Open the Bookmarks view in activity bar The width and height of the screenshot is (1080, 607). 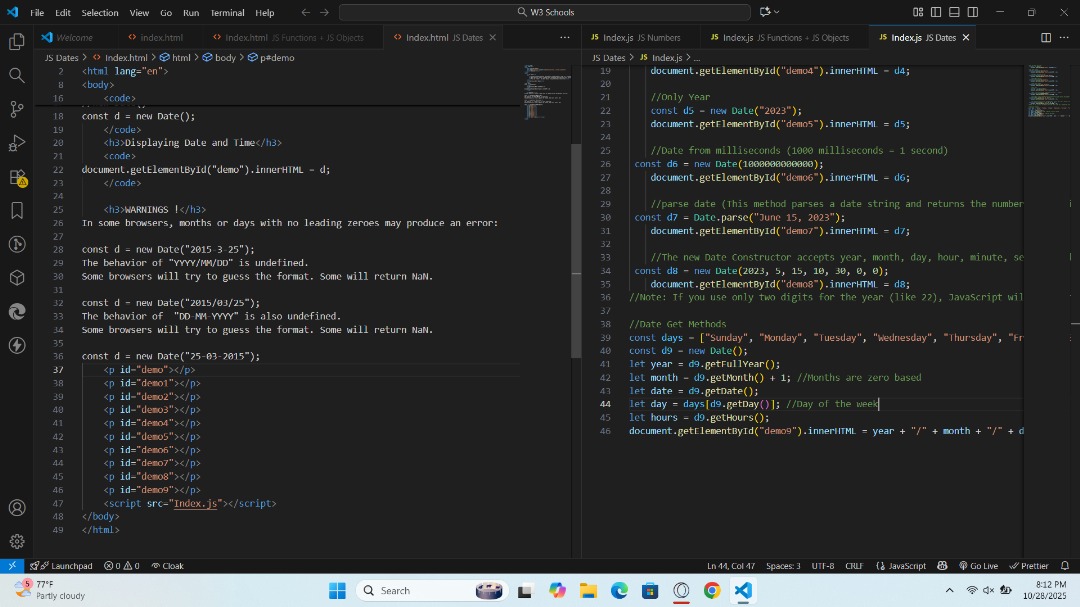17,210
